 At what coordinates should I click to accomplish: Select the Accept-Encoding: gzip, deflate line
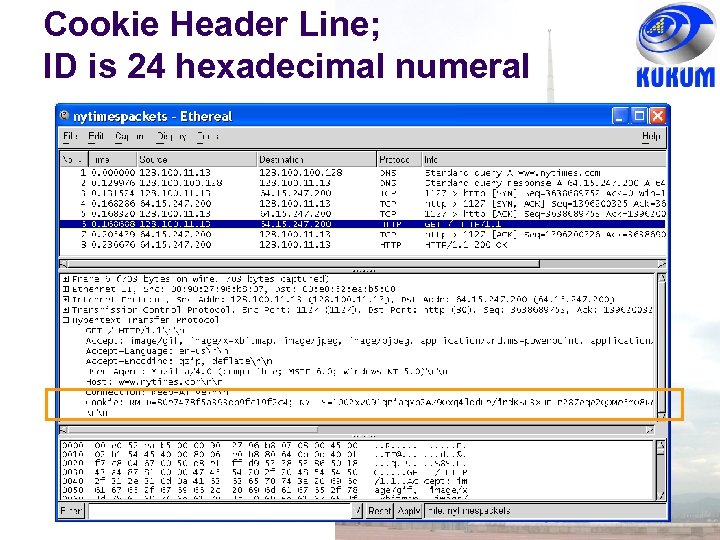(179, 361)
